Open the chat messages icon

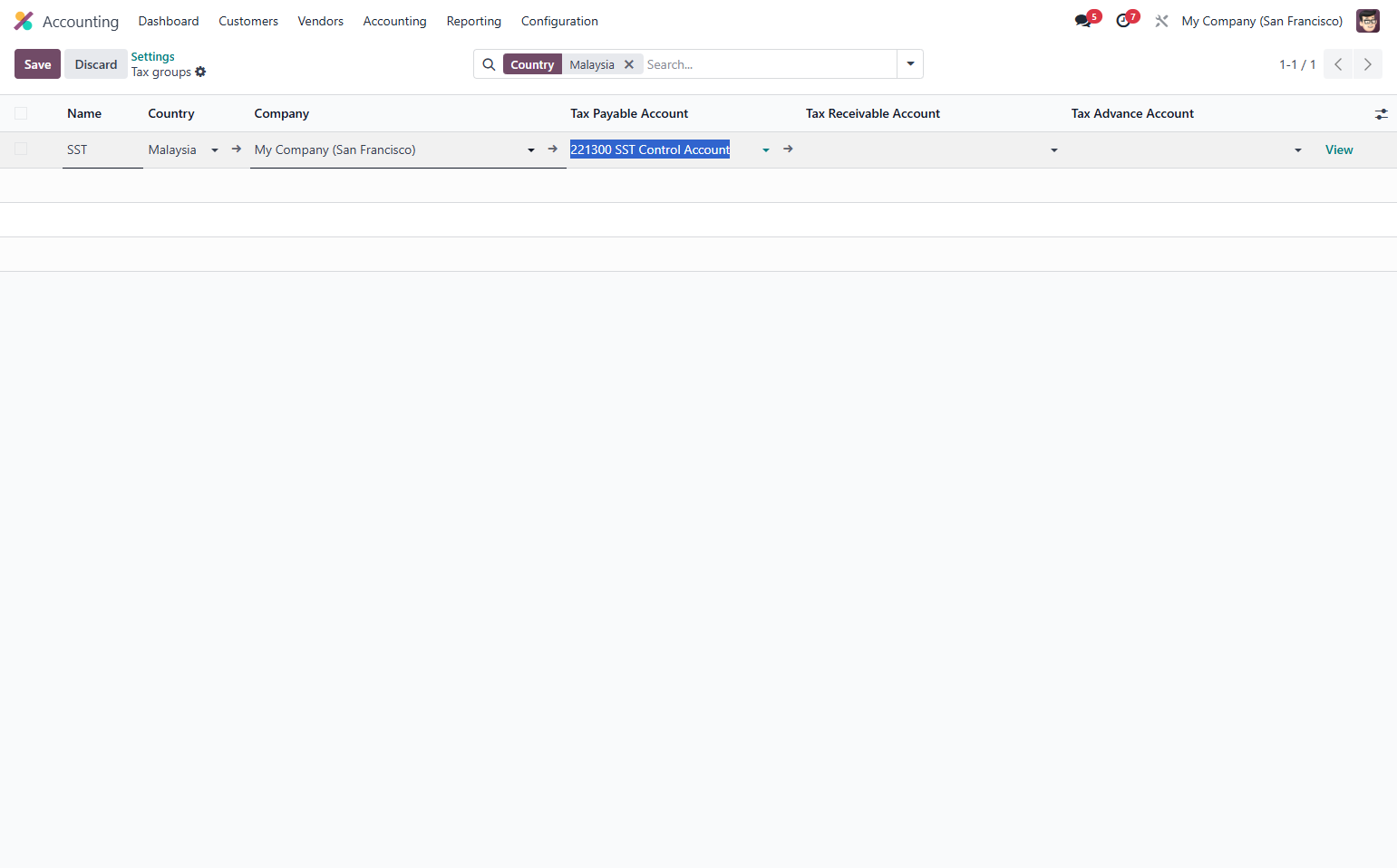1082,21
